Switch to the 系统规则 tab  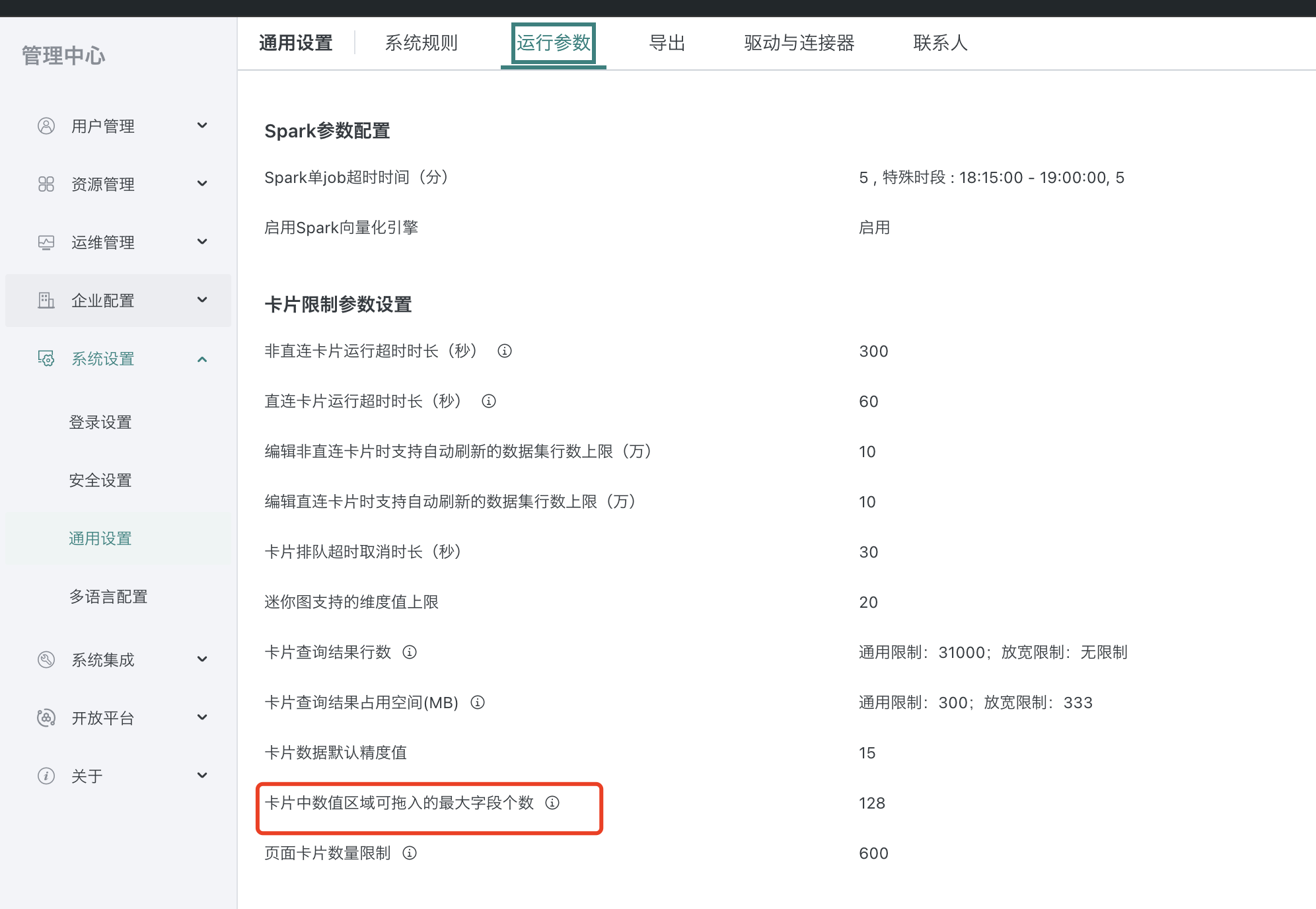click(x=422, y=42)
